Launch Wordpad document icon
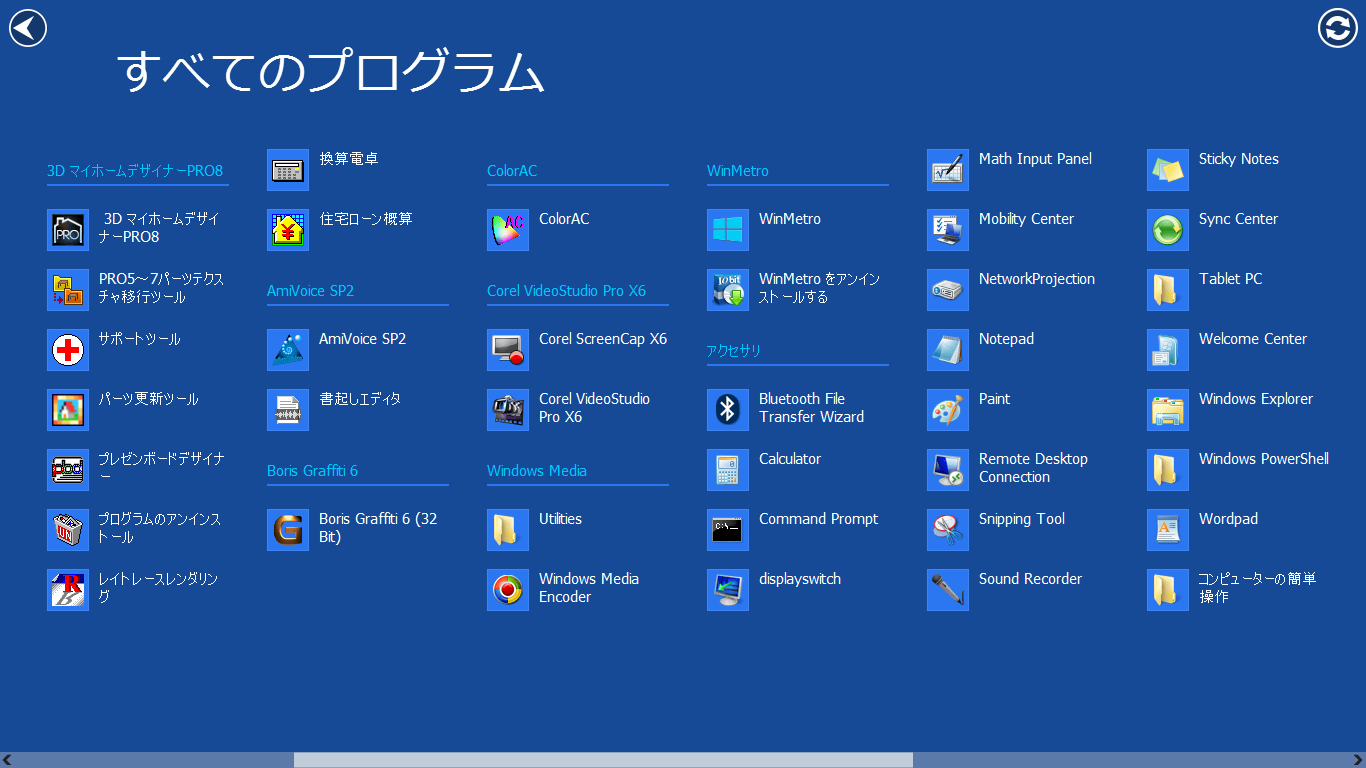 click(1168, 530)
